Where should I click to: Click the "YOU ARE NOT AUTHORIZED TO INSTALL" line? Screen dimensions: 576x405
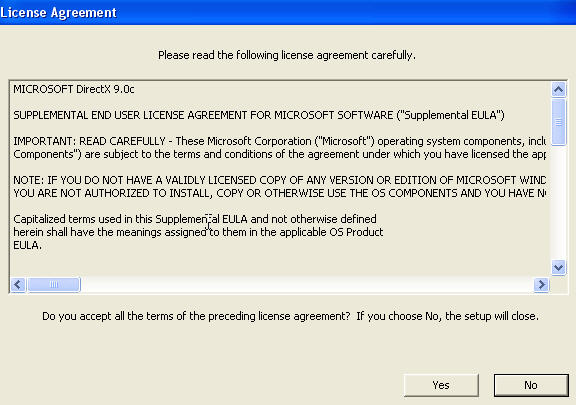pos(279,193)
